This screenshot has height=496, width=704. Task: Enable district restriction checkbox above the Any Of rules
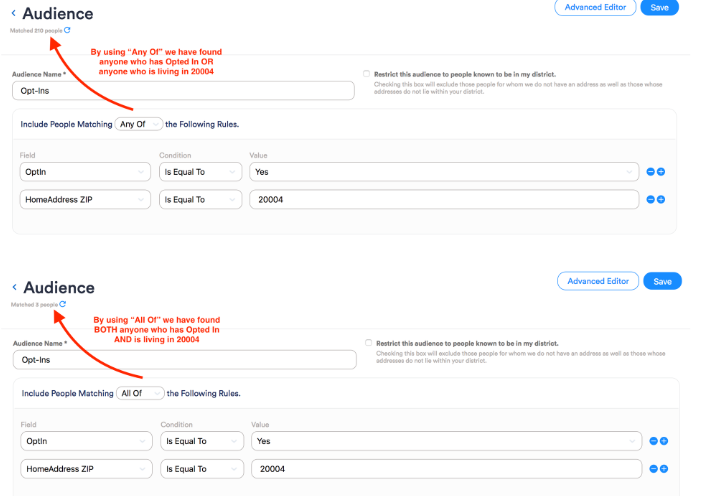(367, 74)
